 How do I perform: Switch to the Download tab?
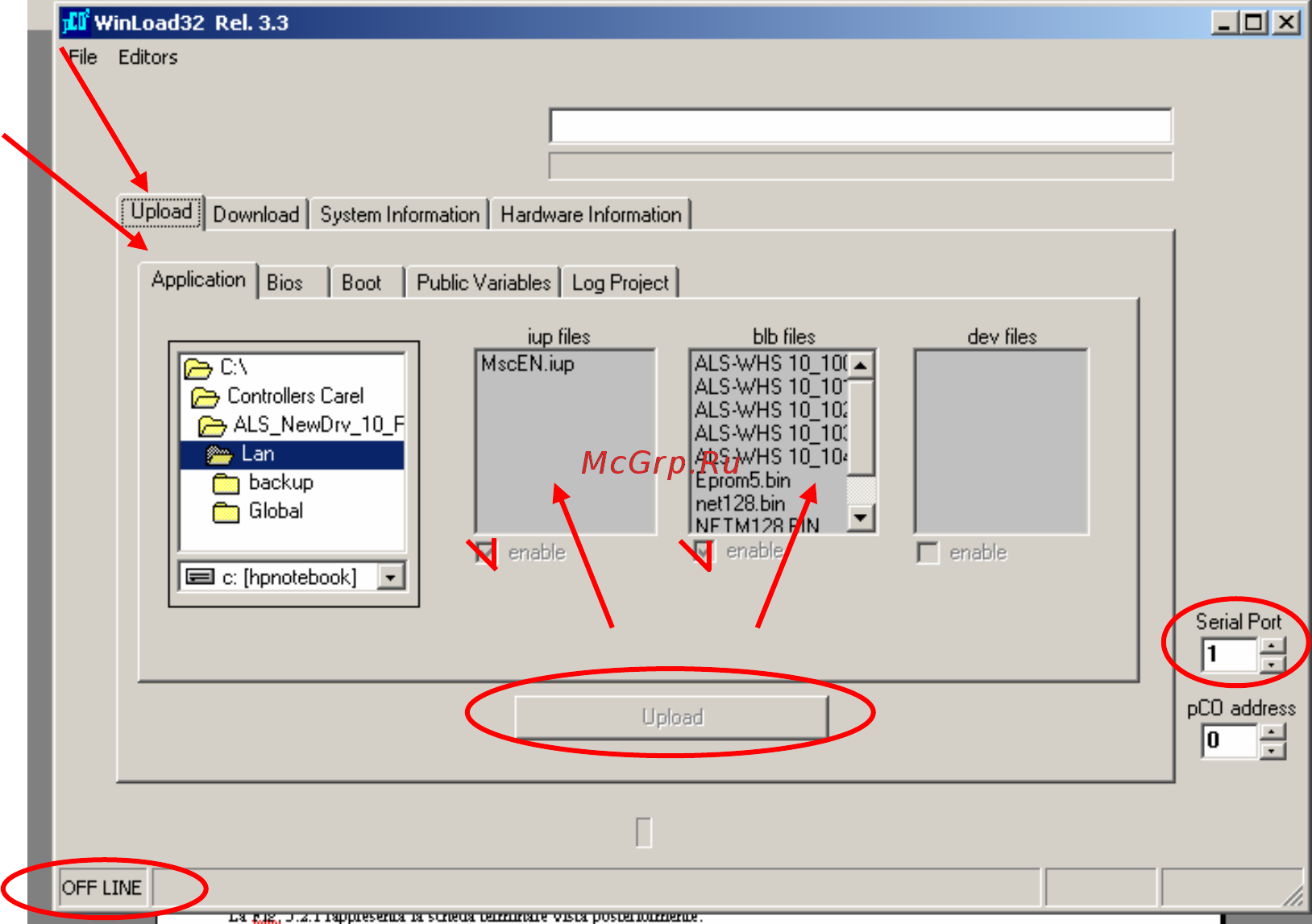255,215
